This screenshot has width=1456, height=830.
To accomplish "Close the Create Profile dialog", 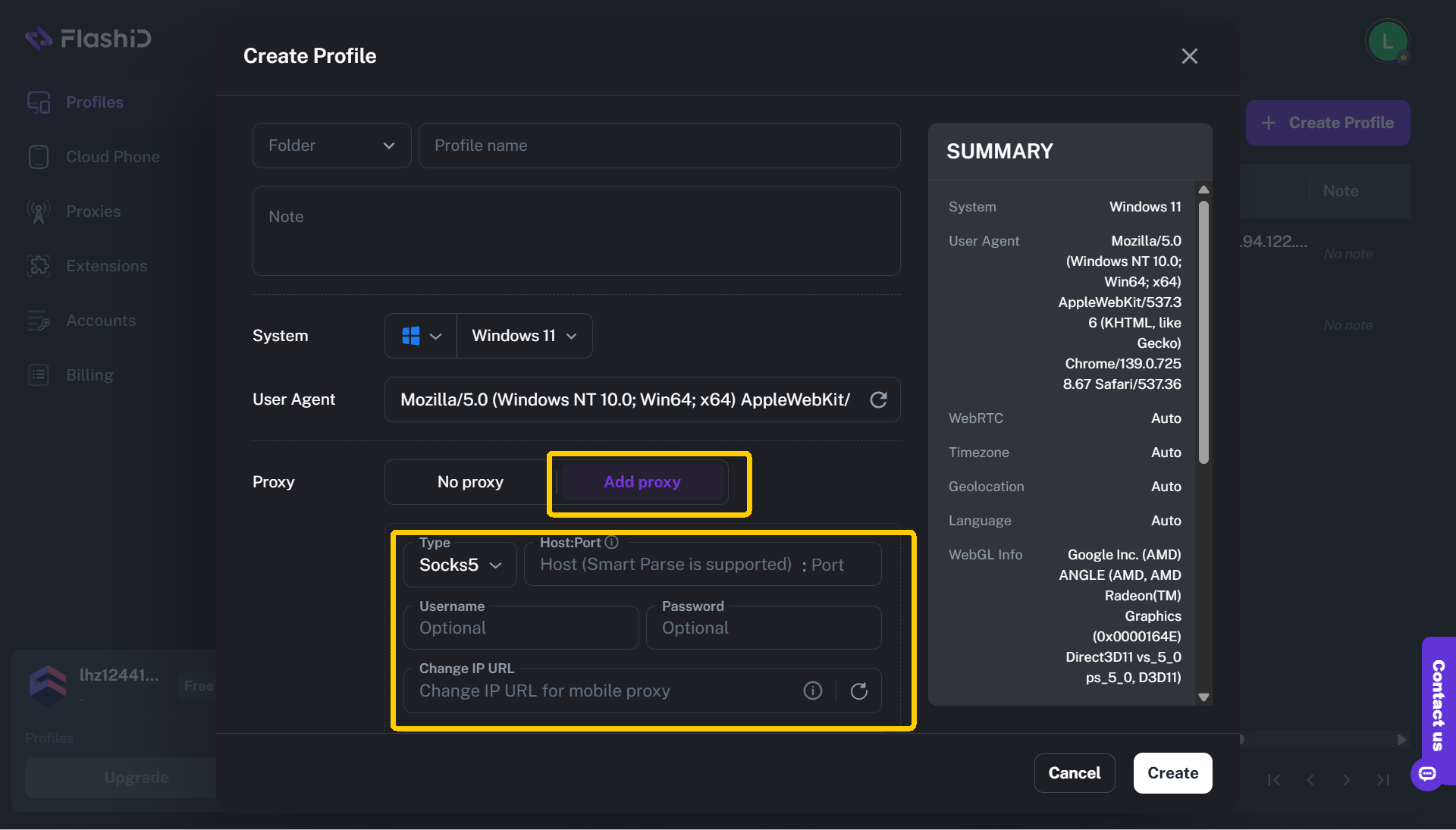I will tap(1189, 56).
